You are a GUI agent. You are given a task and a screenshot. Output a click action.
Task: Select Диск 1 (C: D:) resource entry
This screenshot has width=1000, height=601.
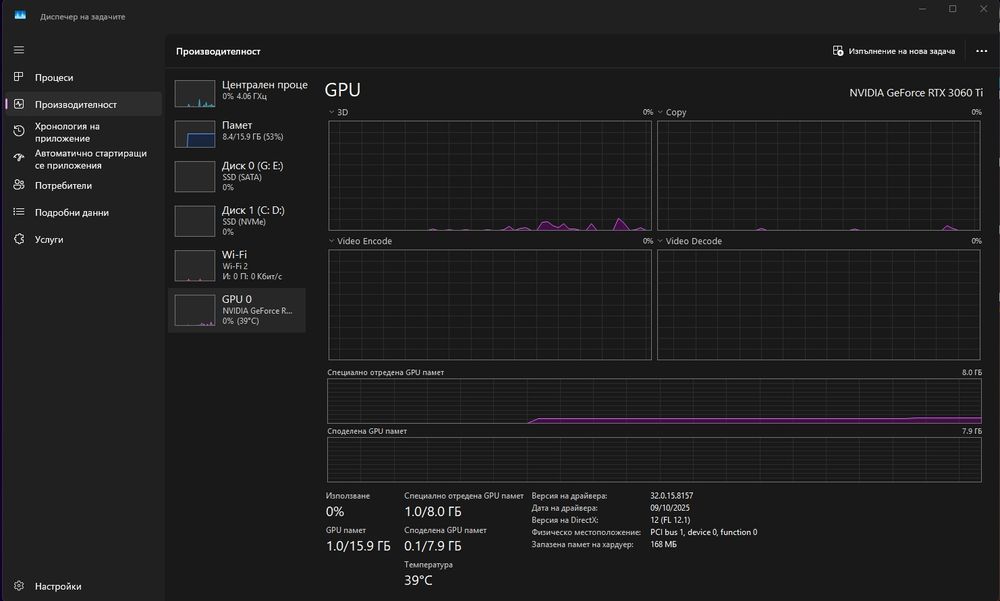(x=237, y=221)
